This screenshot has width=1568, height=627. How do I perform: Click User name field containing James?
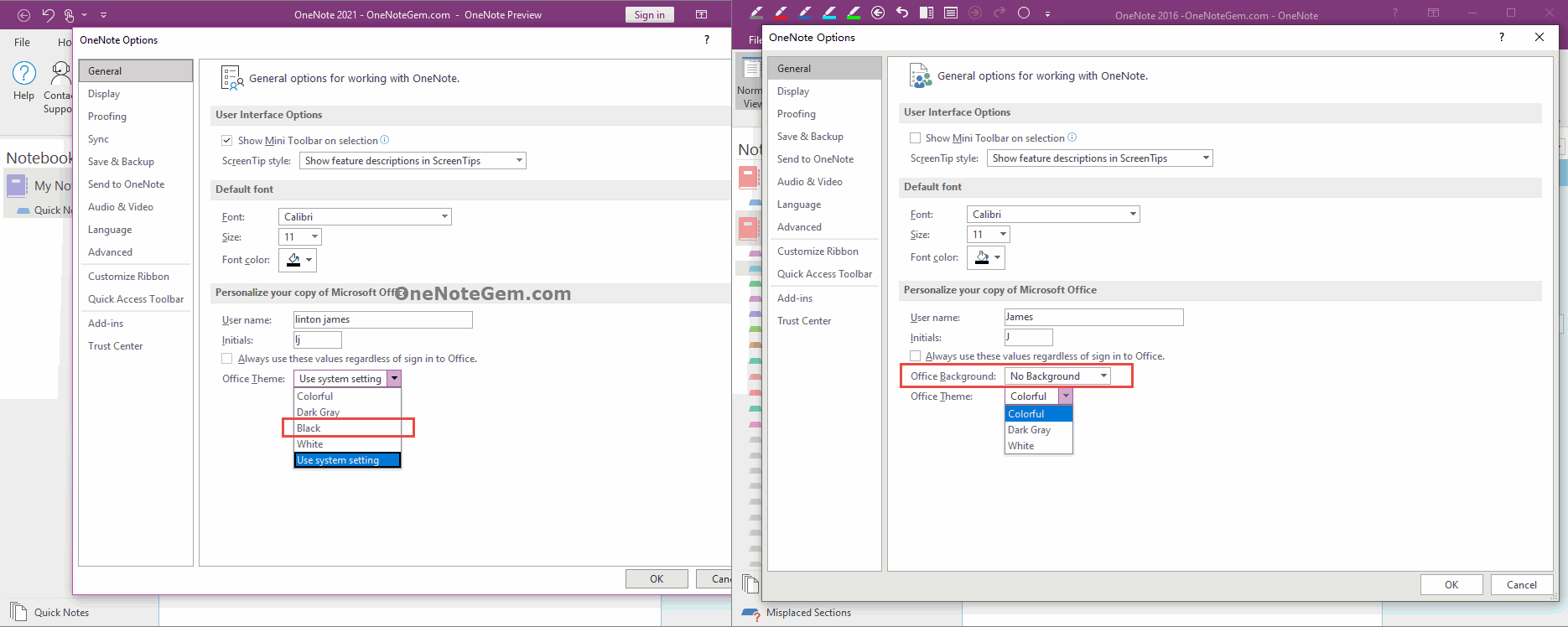point(1094,317)
